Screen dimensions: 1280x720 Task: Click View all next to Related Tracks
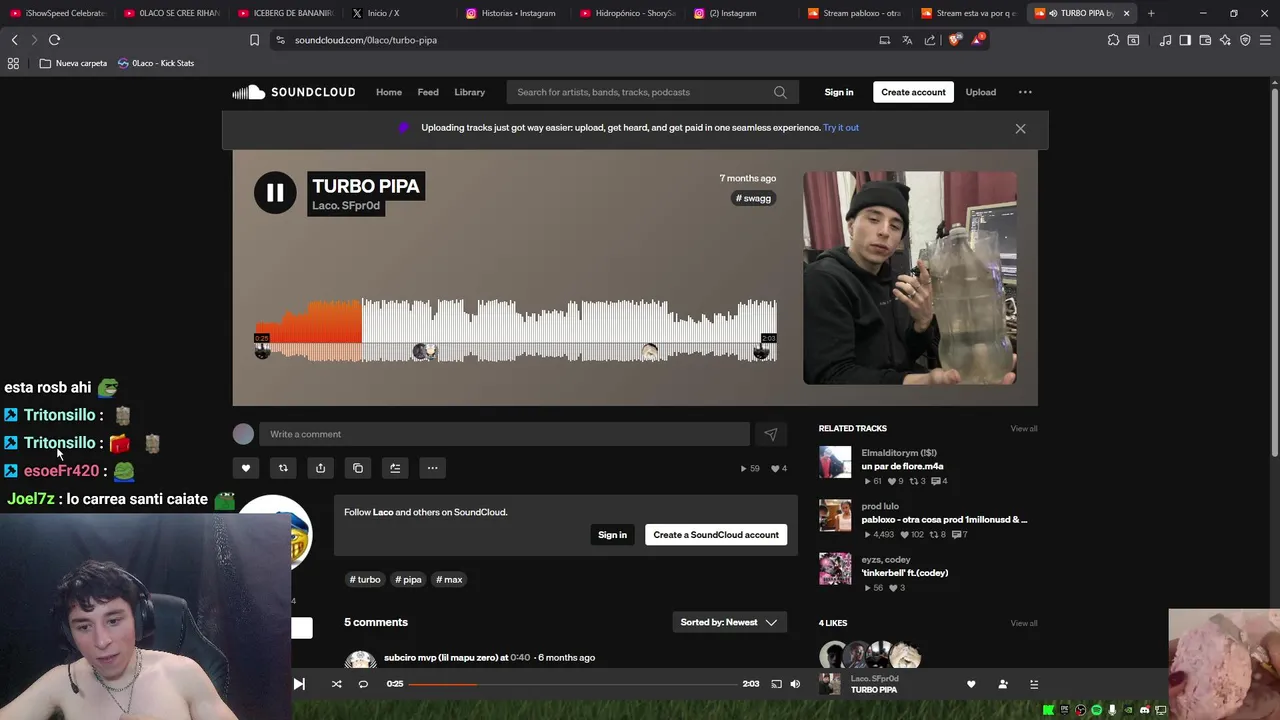pos(1023,429)
